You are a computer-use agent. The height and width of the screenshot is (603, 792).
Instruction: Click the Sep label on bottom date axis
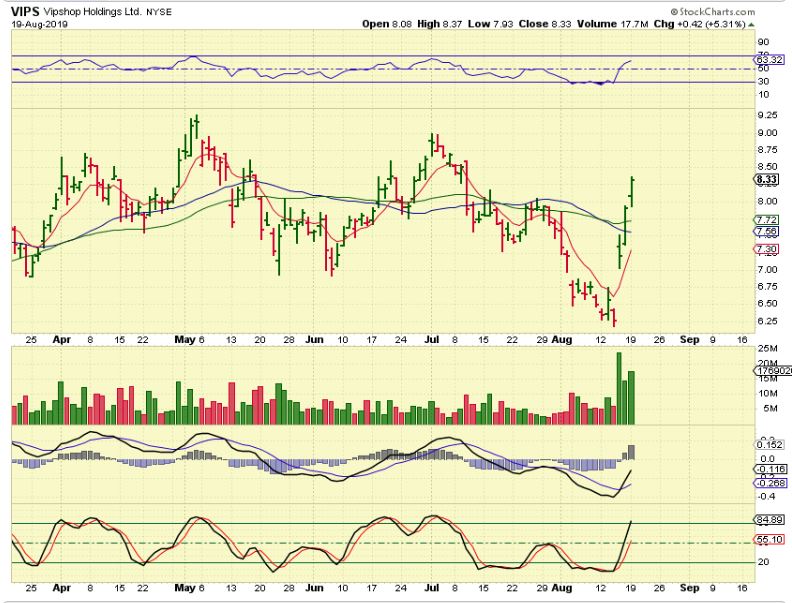pos(690,588)
